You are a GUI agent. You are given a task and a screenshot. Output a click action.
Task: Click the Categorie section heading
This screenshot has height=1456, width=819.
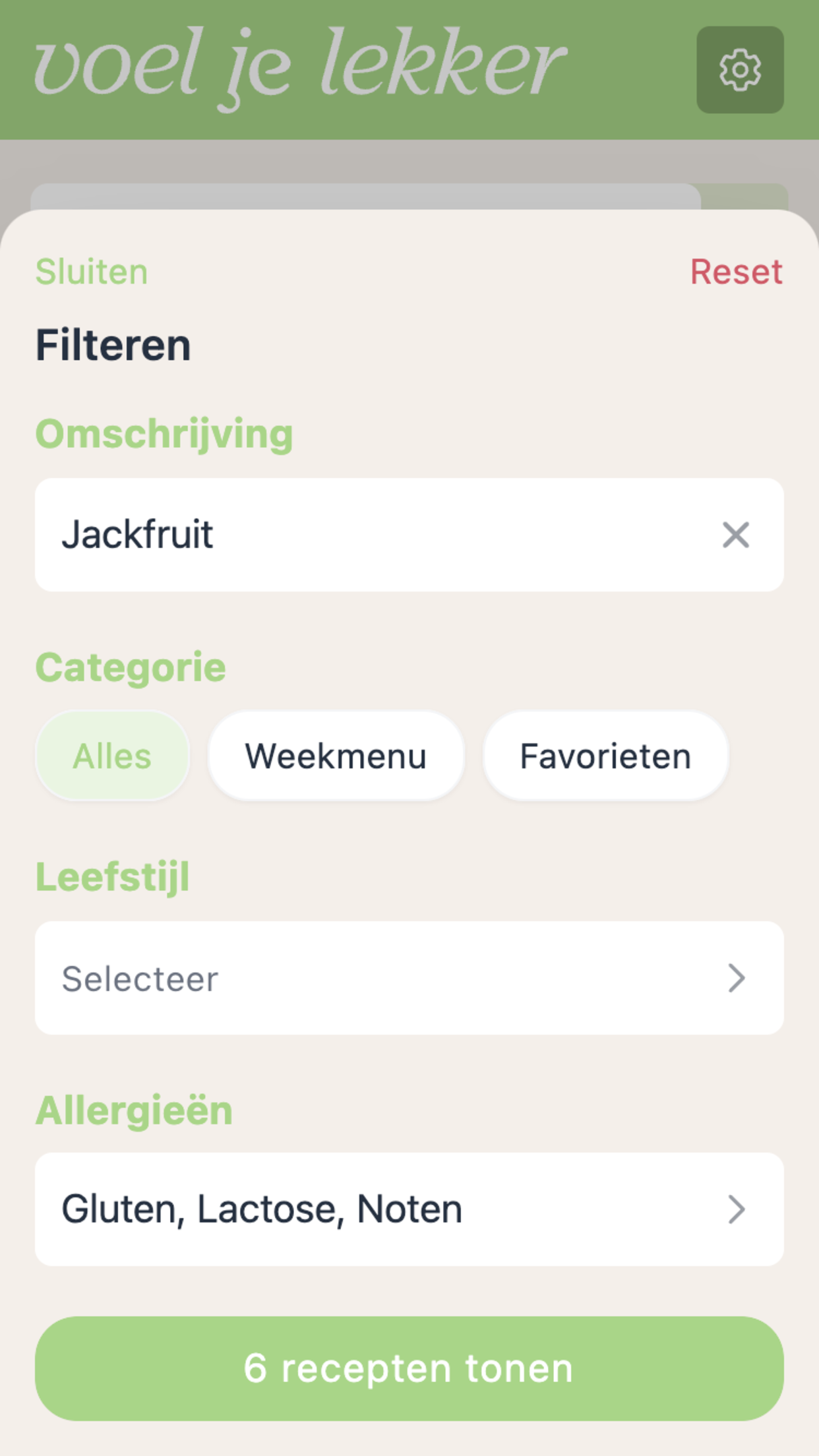click(131, 667)
